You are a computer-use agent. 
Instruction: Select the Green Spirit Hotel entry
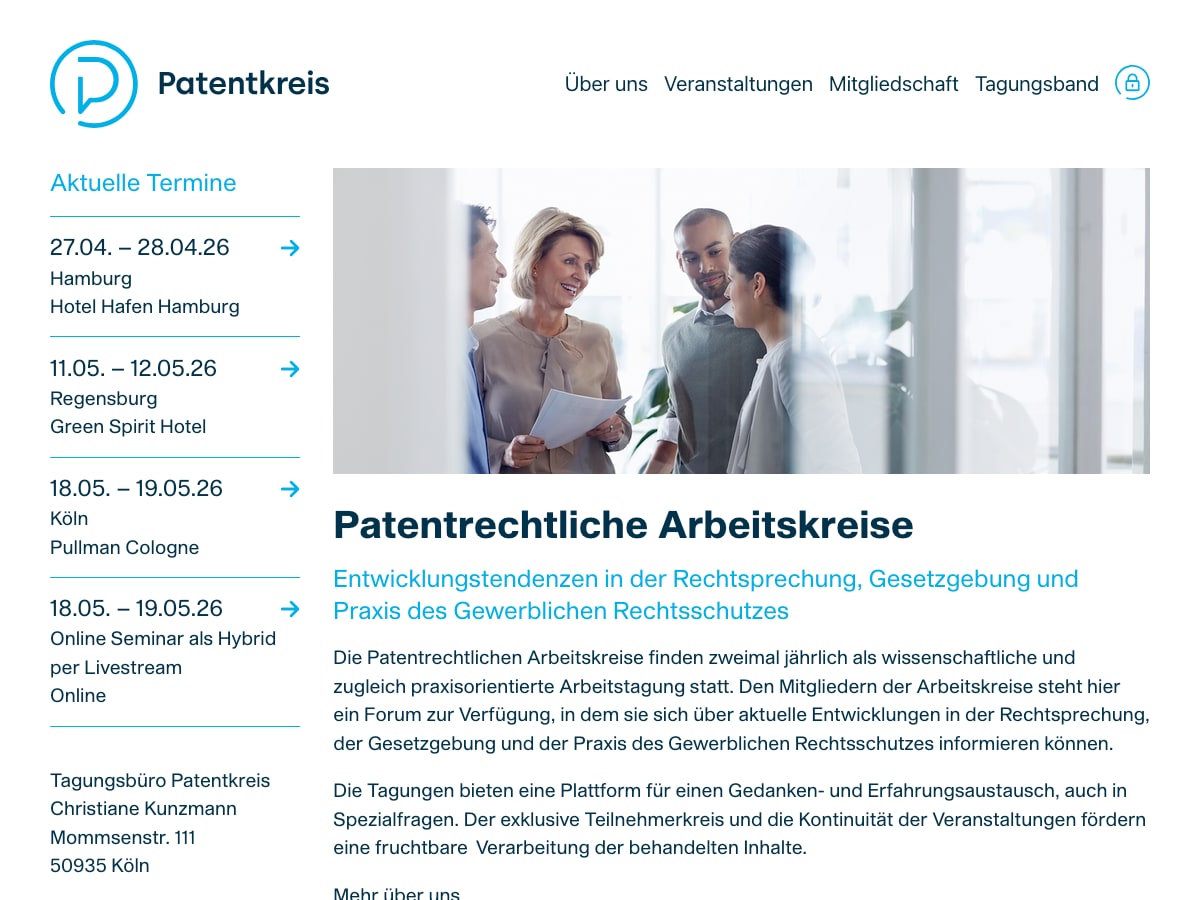click(x=128, y=427)
